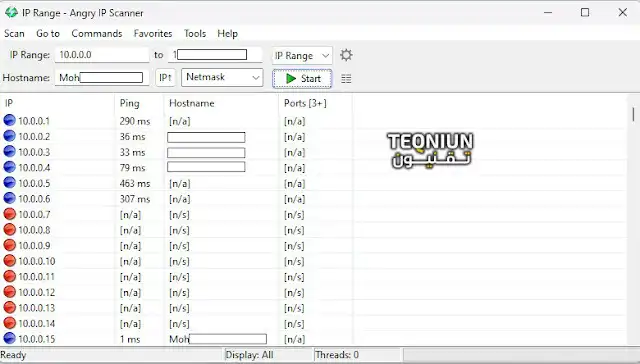Image resolution: width=640 pixels, height=364 pixels.
Task: Click the red status dot for 10.0.0.14
Action: pyautogui.click(x=9, y=323)
